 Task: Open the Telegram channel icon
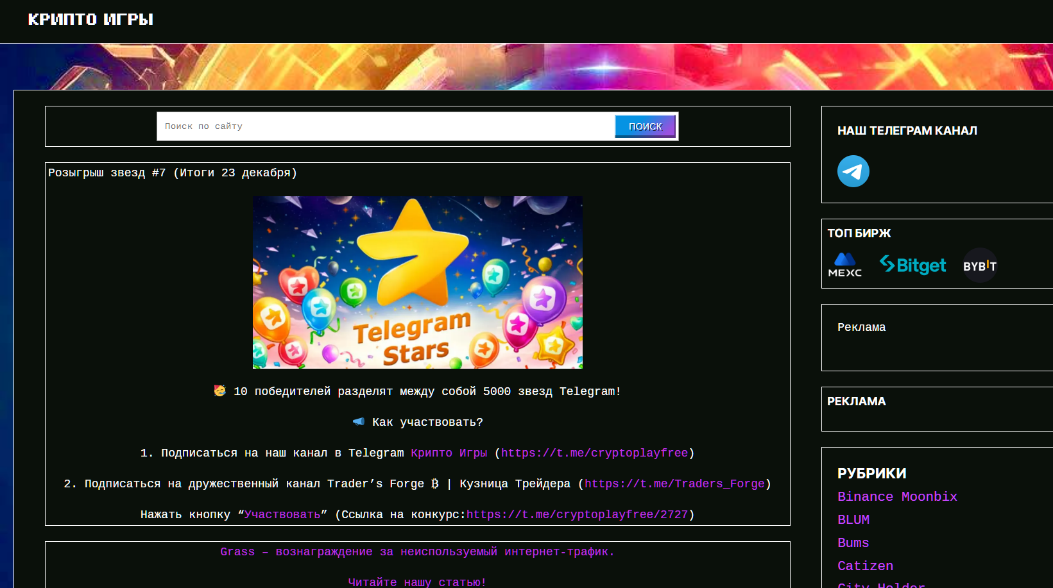pos(853,171)
